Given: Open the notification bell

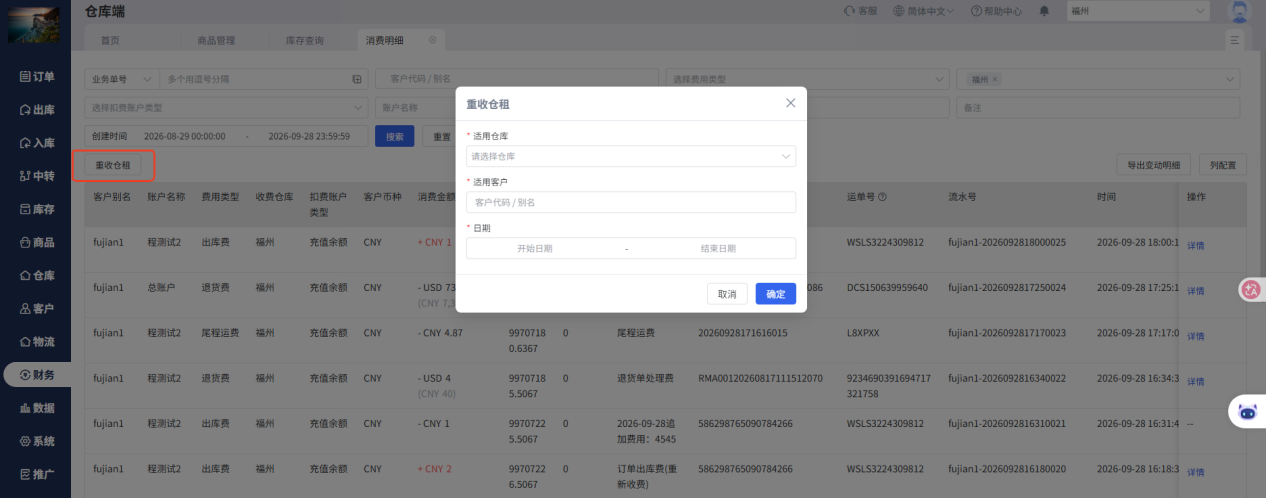Looking at the screenshot, I should (1045, 11).
